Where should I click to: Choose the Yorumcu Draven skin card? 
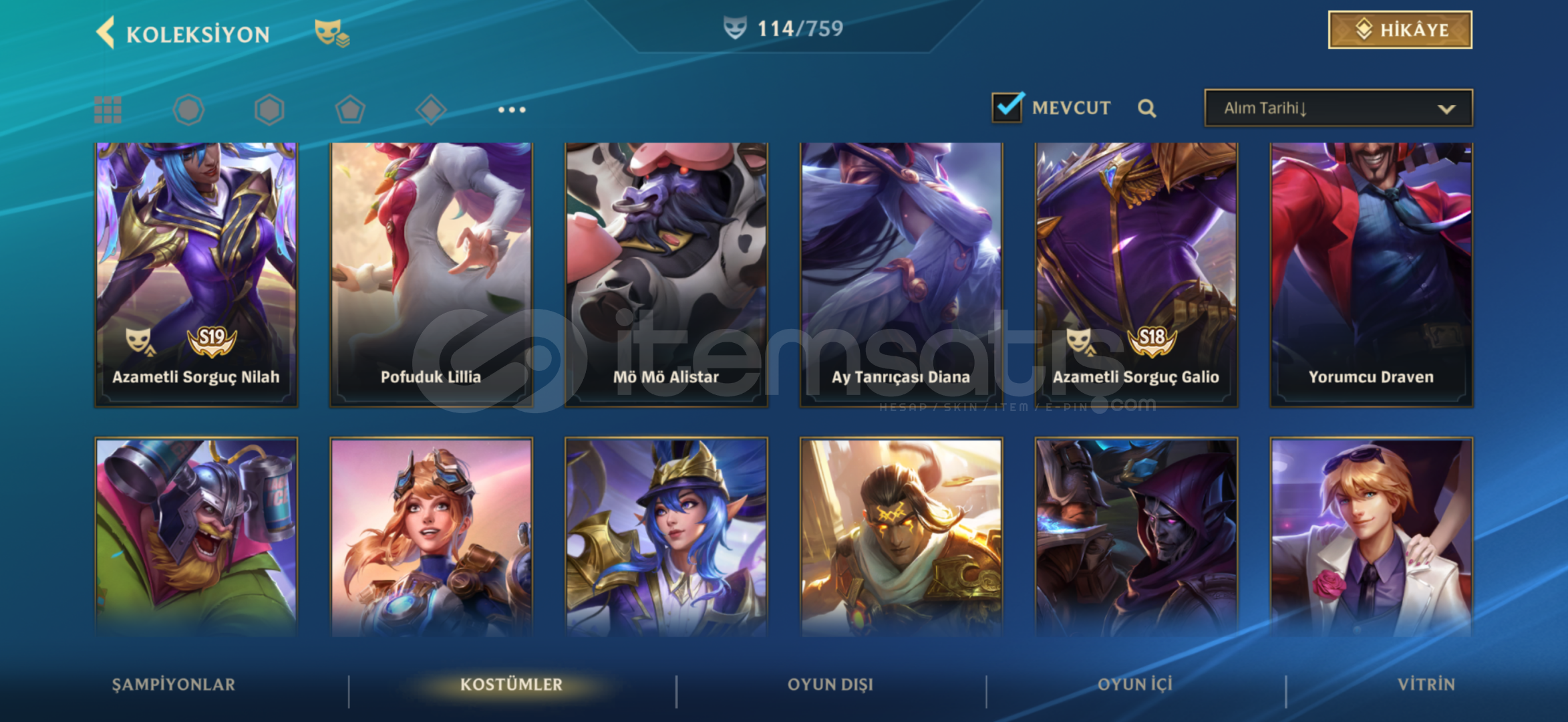coord(1371,275)
